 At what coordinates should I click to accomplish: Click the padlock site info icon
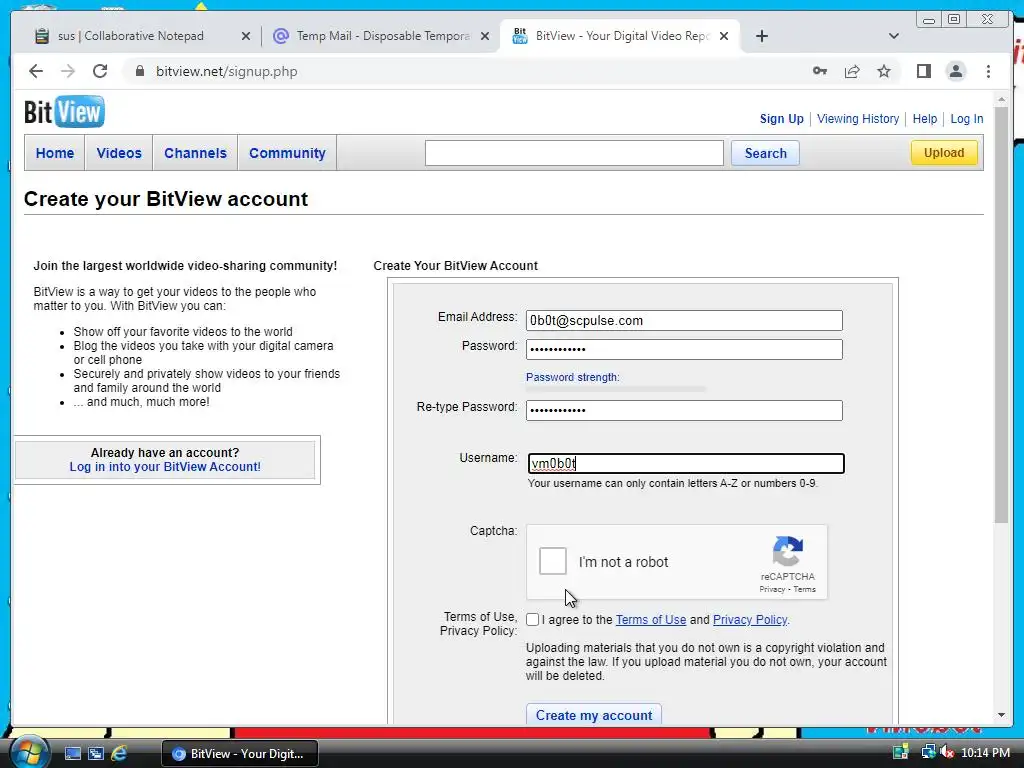click(x=140, y=71)
